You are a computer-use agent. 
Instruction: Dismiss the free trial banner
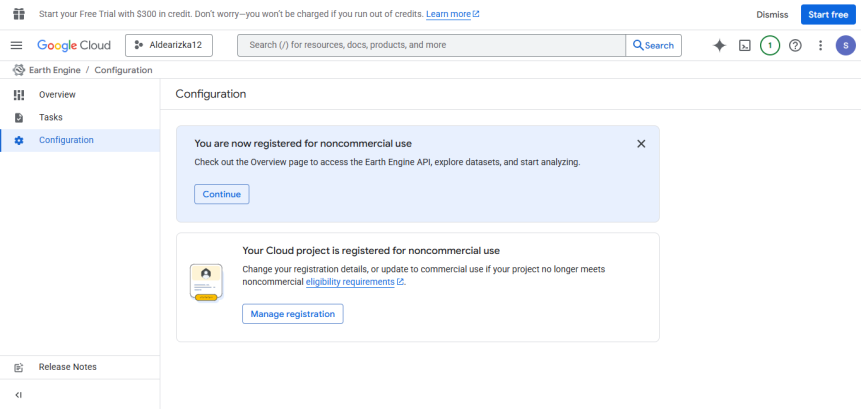pyautogui.click(x=772, y=15)
